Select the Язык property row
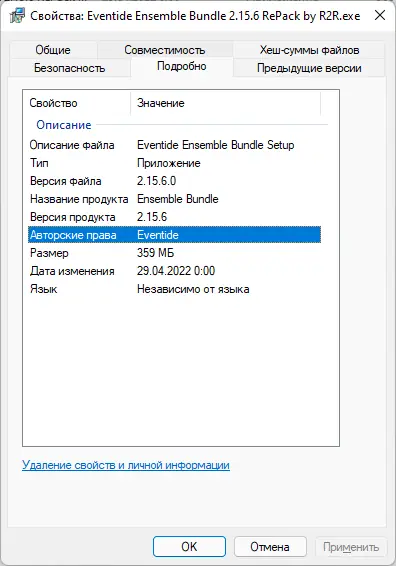 click(x=174, y=289)
